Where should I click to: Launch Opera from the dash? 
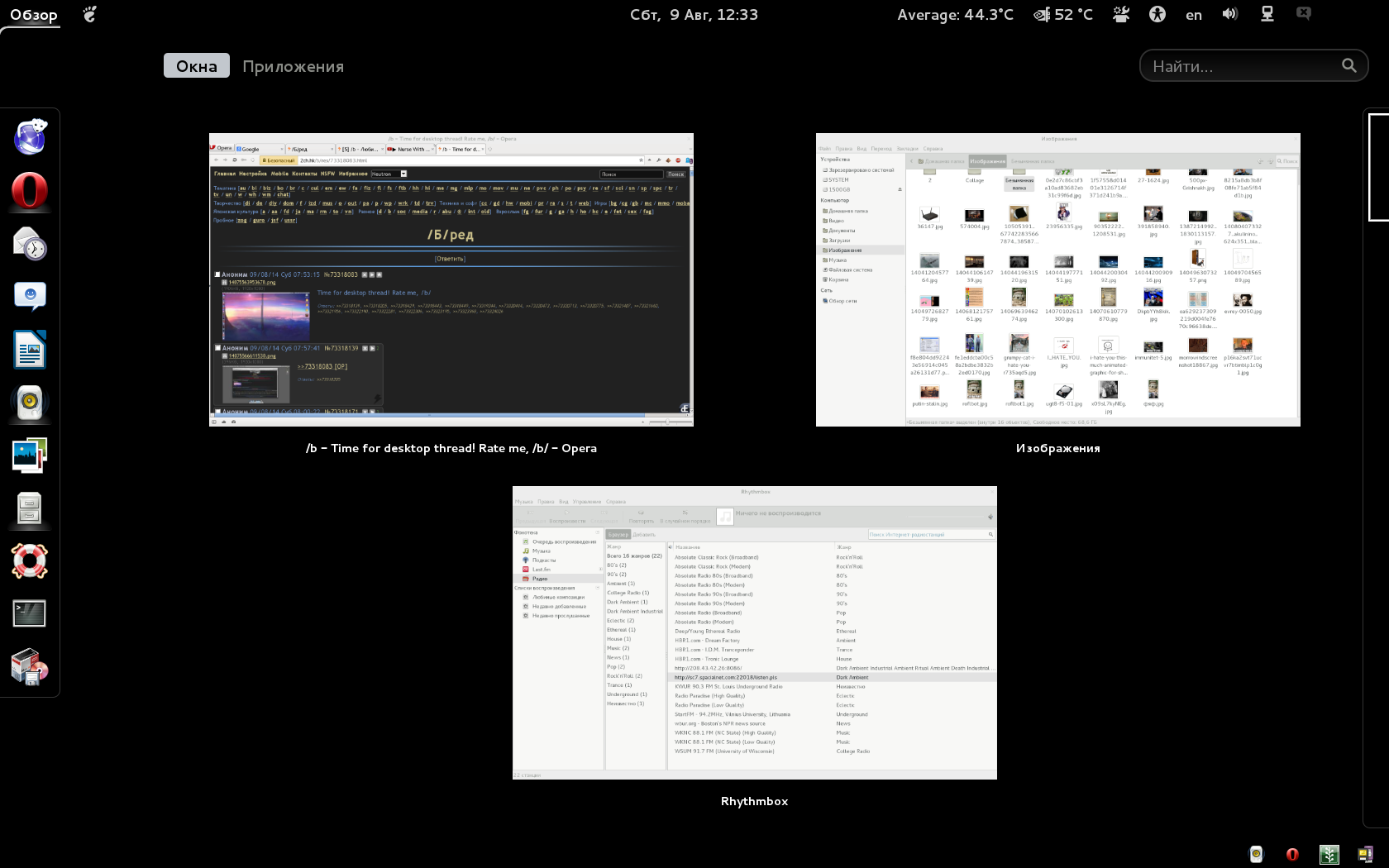(30, 190)
